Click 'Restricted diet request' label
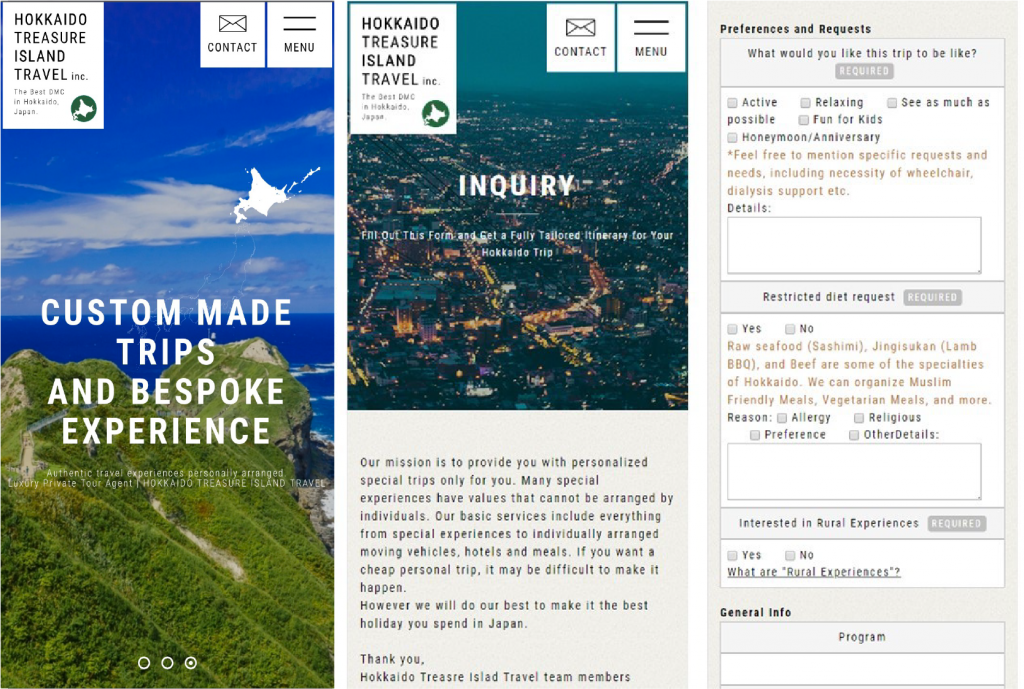1024x689 pixels. (x=829, y=297)
